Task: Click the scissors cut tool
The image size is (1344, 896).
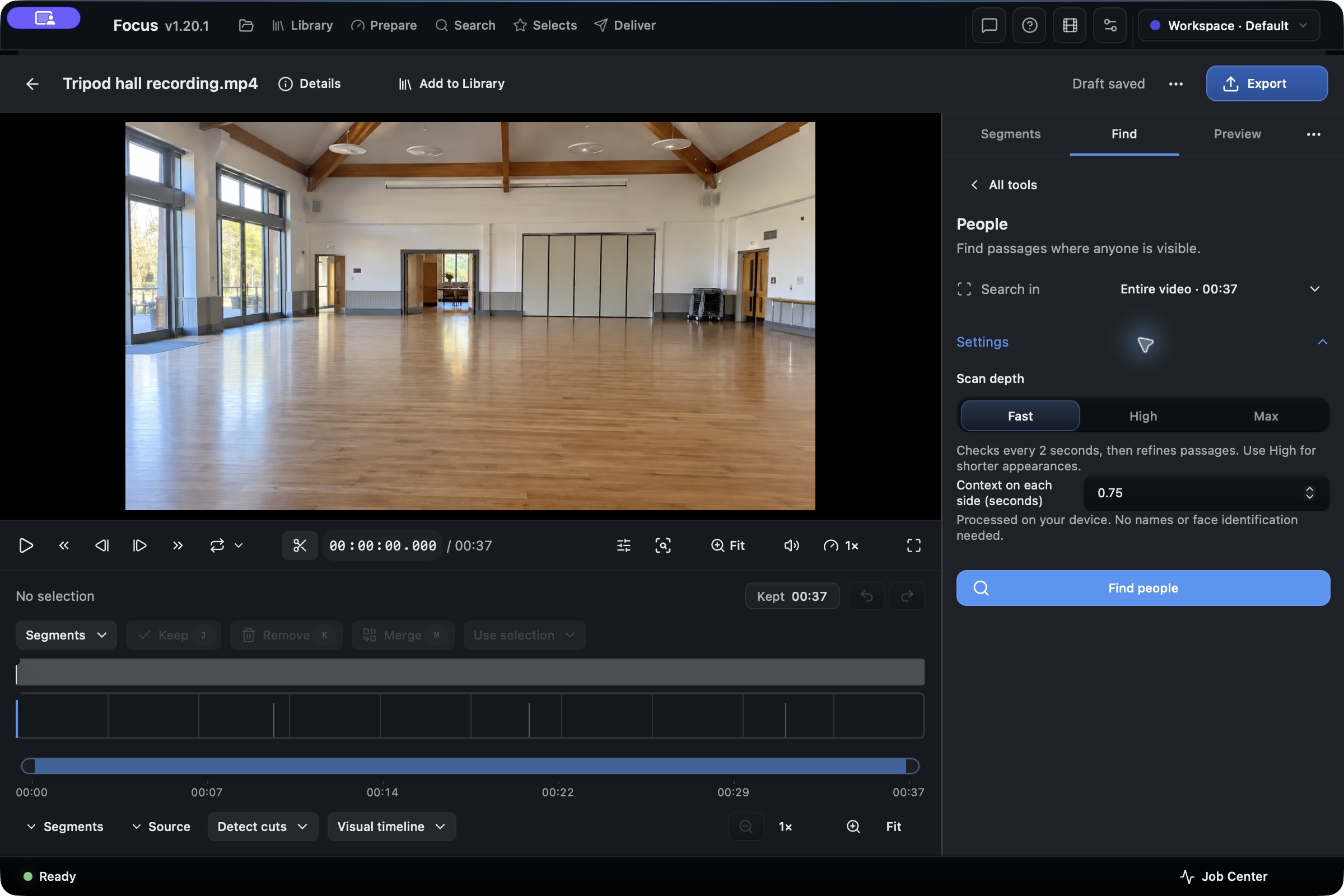Action: [x=300, y=545]
